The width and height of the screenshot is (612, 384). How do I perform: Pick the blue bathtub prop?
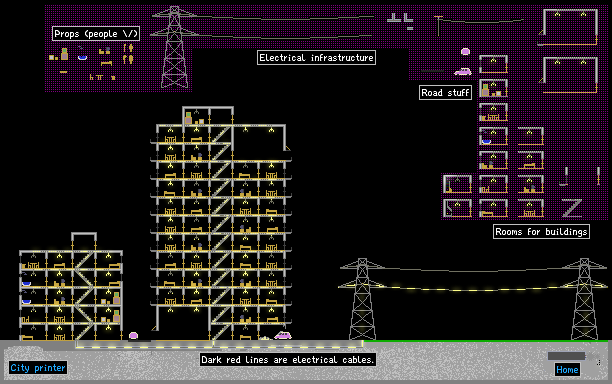point(82,57)
